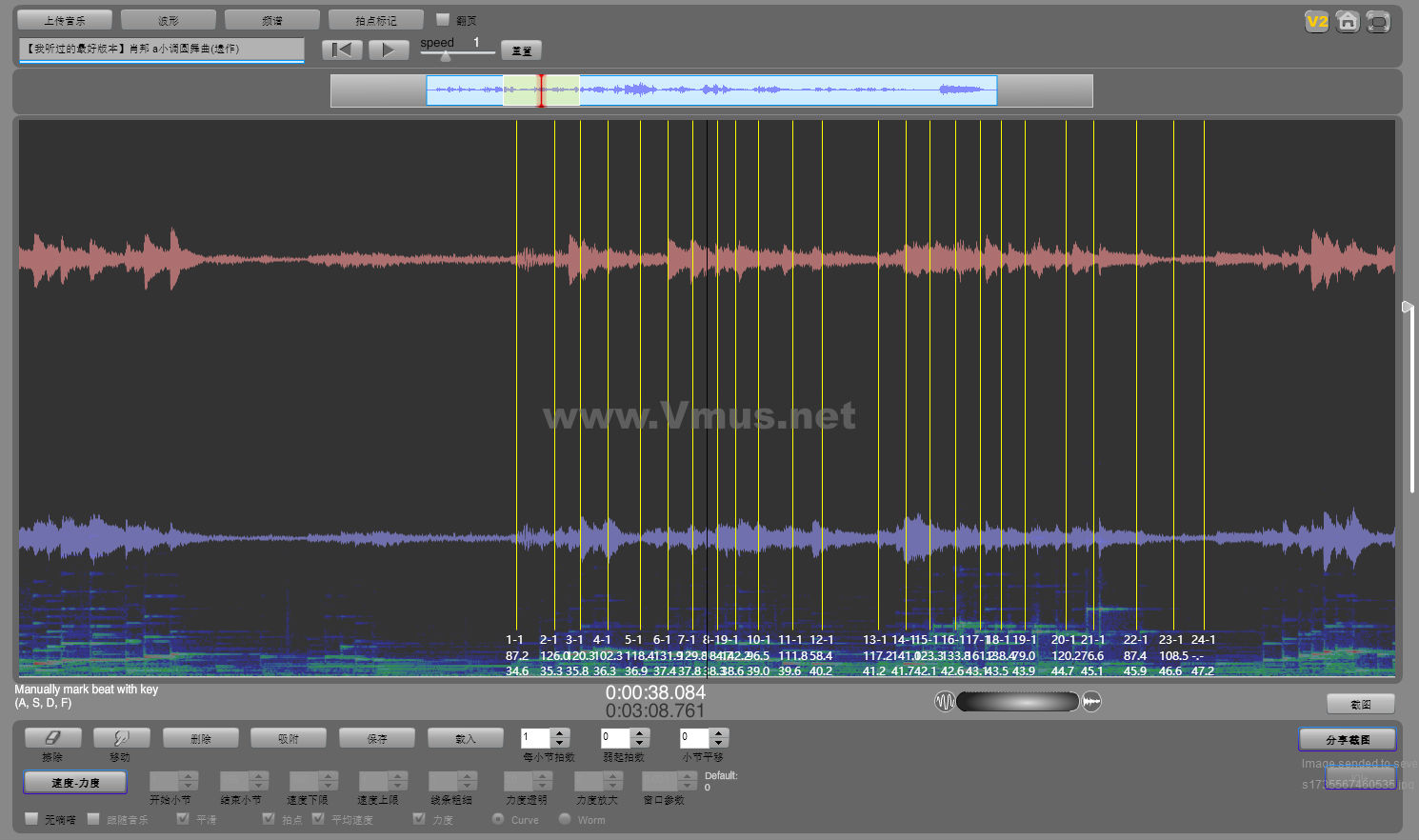This screenshot has width=1419, height=840.
Task: Toggle the 平滑 smoothing checkbox
Action: [183, 818]
